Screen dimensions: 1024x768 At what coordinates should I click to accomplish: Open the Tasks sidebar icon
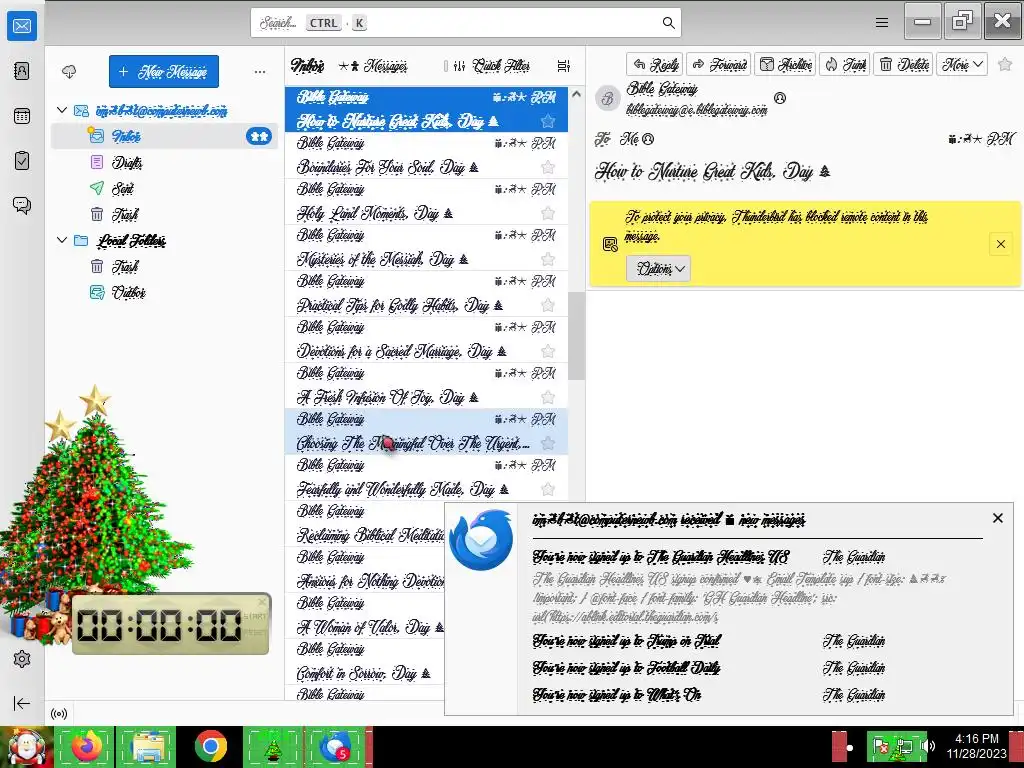click(x=22, y=161)
